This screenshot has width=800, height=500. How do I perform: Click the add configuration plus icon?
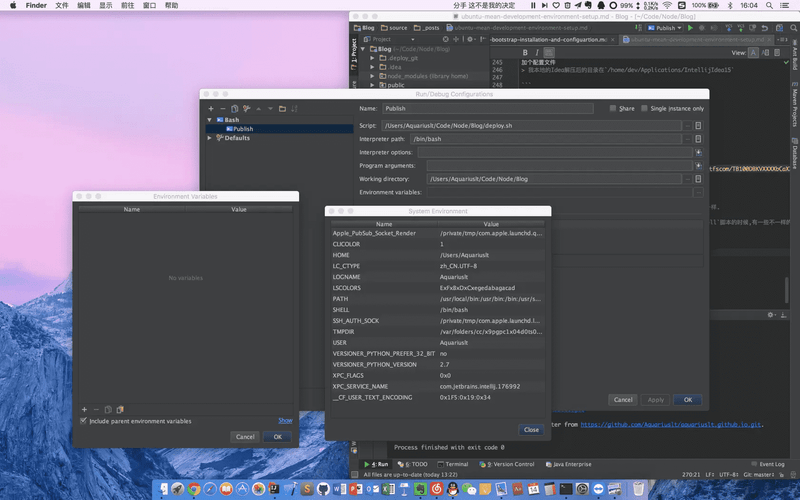[211, 108]
